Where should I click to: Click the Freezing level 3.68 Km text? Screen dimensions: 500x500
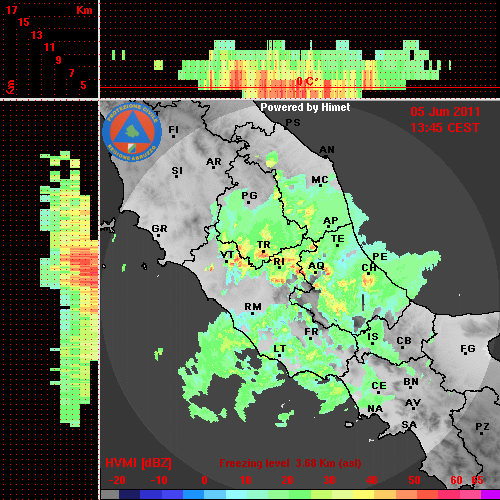tap(290, 463)
